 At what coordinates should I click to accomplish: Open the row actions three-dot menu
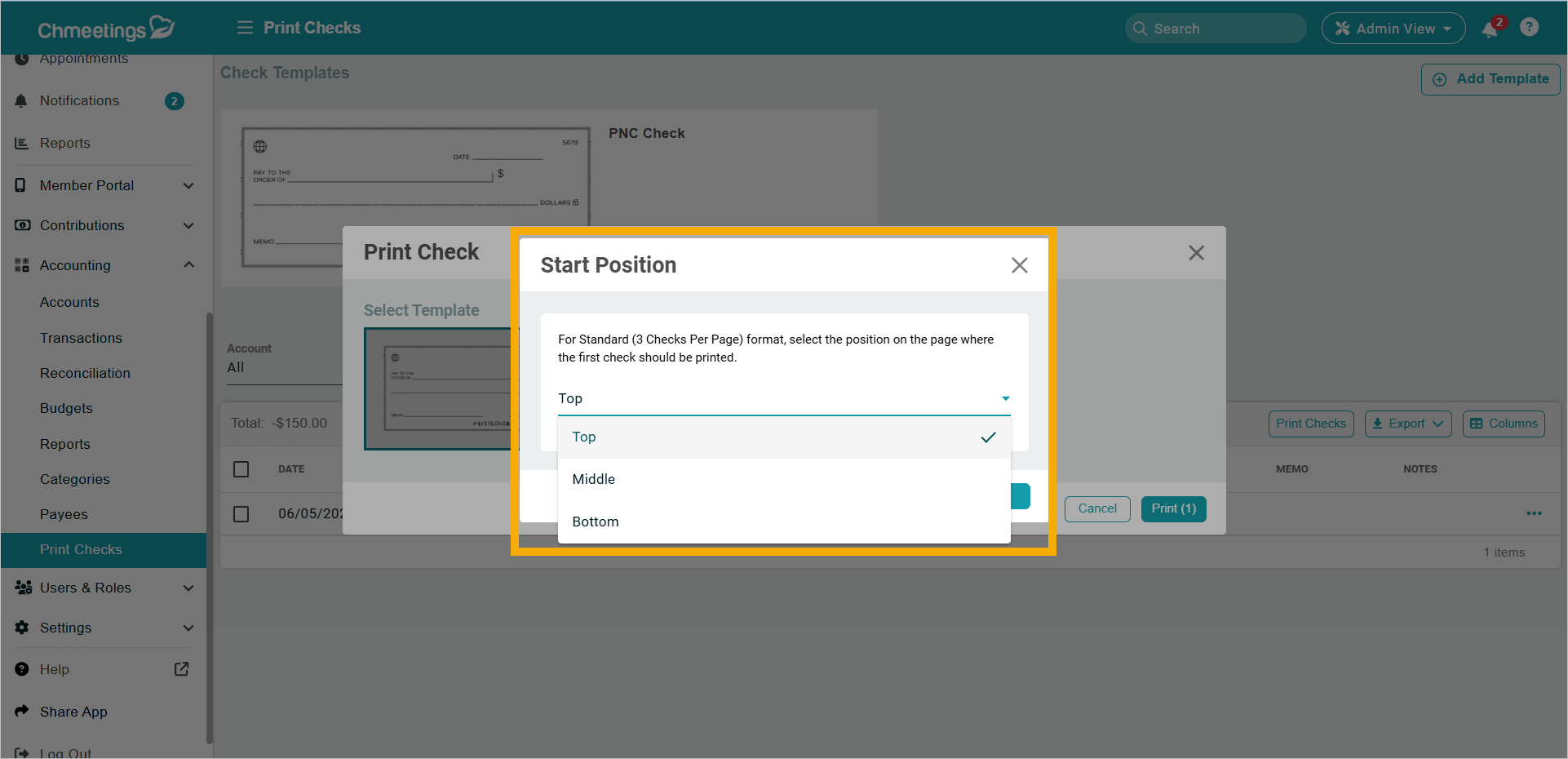pos(1534,514)
